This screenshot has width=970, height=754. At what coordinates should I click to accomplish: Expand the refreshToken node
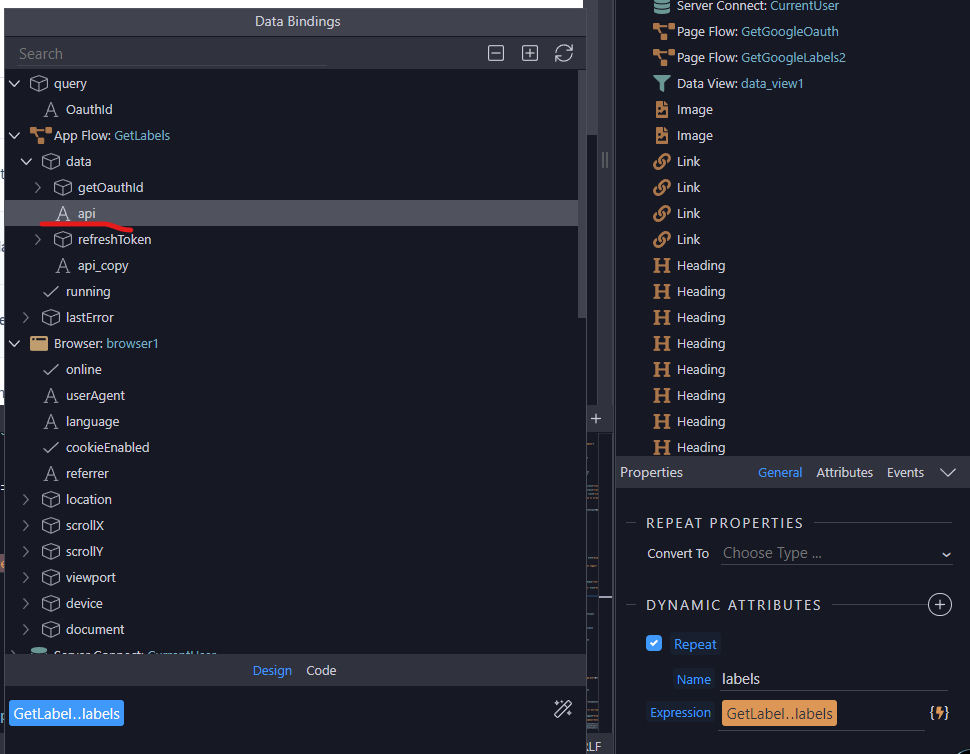pos(38,240)
